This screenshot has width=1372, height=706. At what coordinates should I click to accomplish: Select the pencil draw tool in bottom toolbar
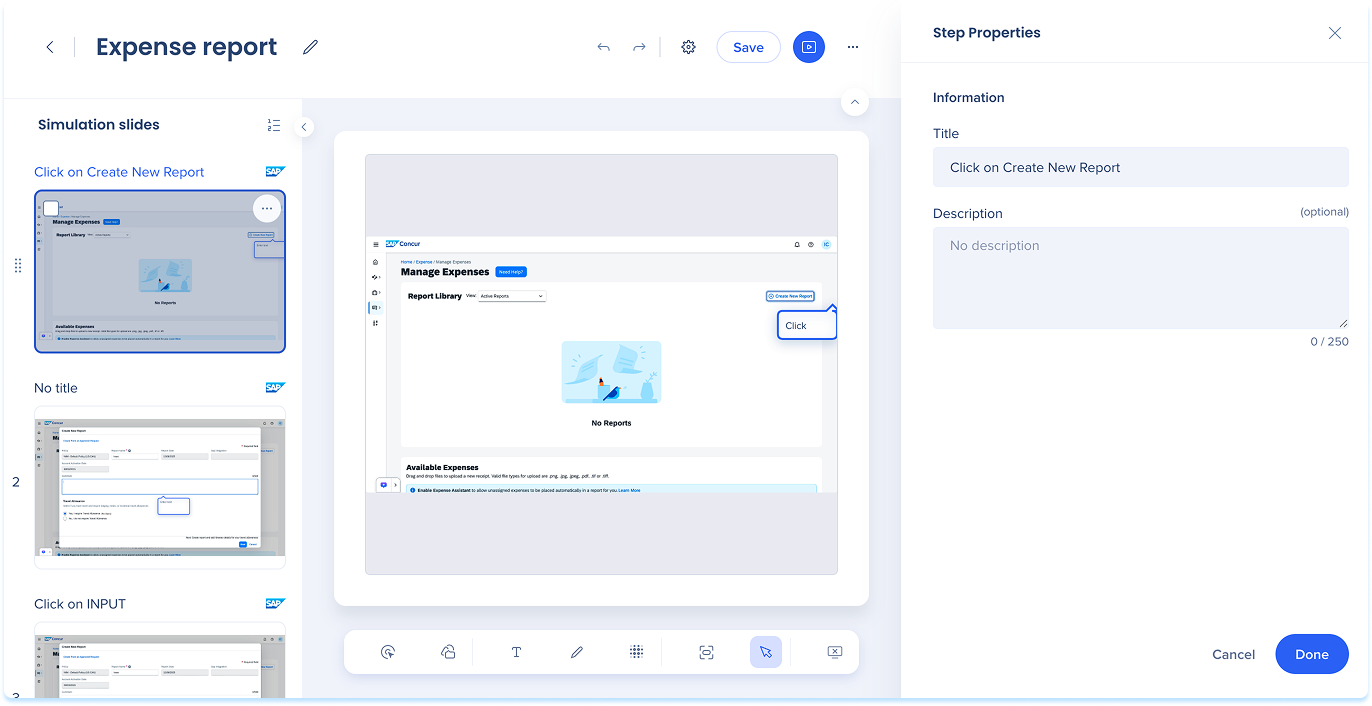[x=576, y=652]
